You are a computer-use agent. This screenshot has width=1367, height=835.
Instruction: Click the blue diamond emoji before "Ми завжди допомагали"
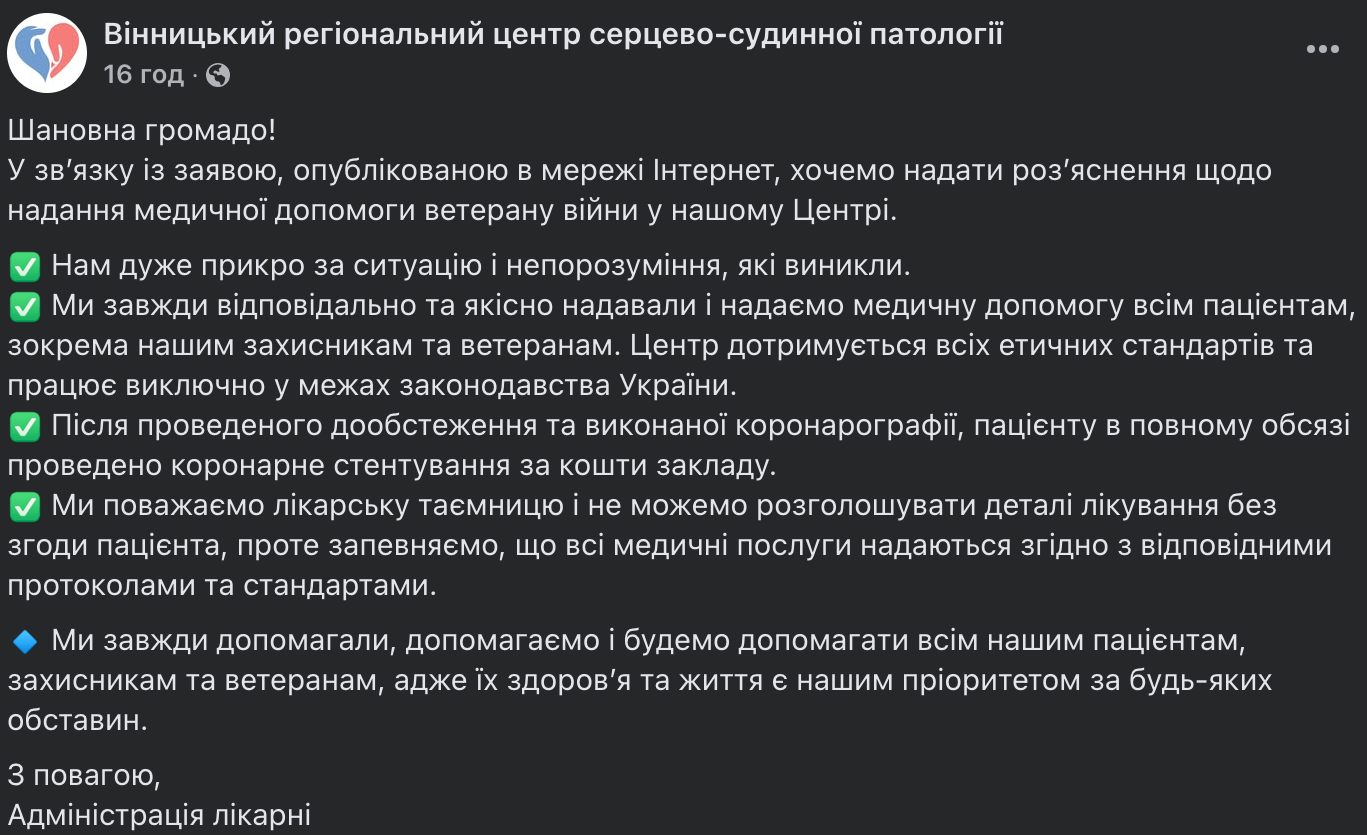[x=24, y=640]
